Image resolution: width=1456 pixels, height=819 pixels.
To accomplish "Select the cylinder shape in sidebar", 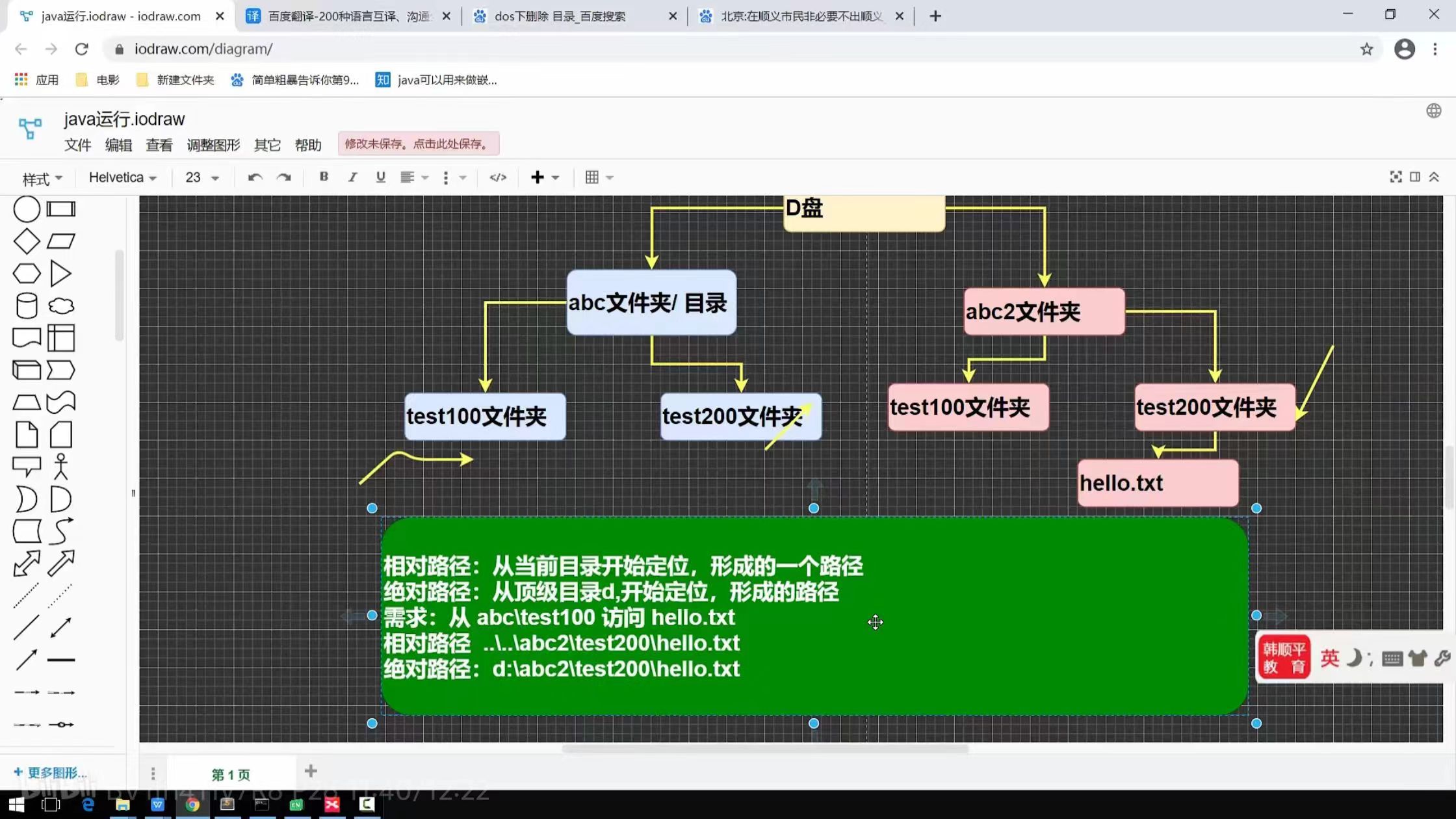I will coord(27,305).
